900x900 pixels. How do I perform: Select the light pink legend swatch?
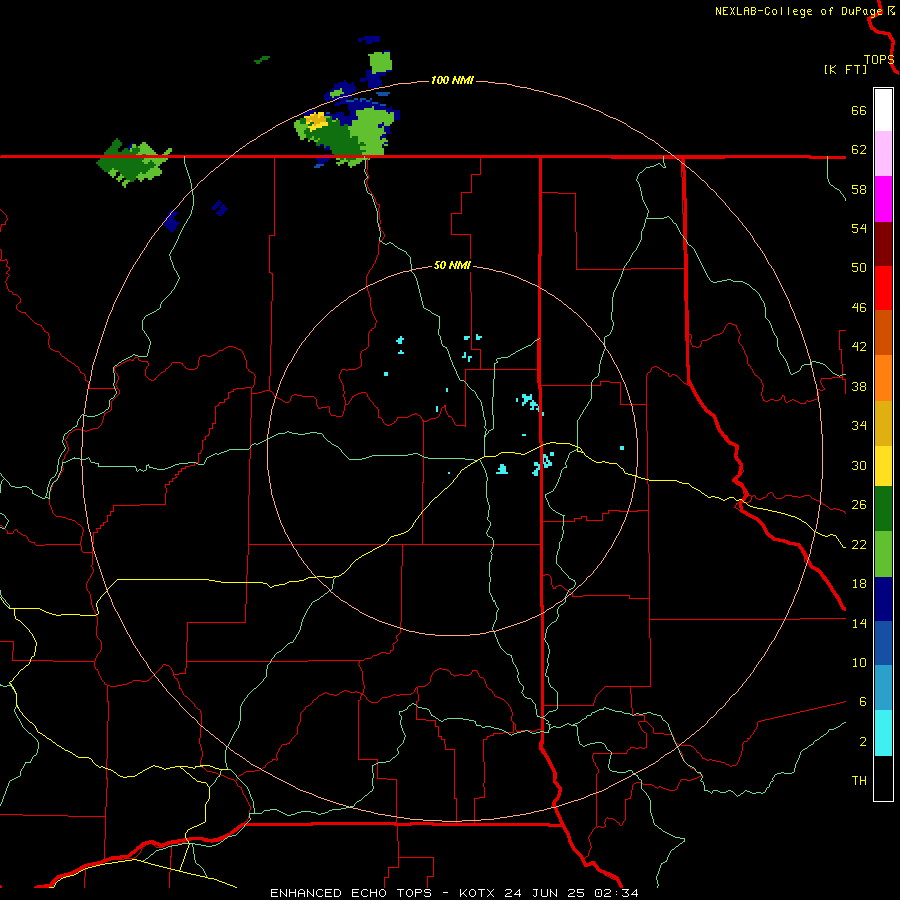883,153
